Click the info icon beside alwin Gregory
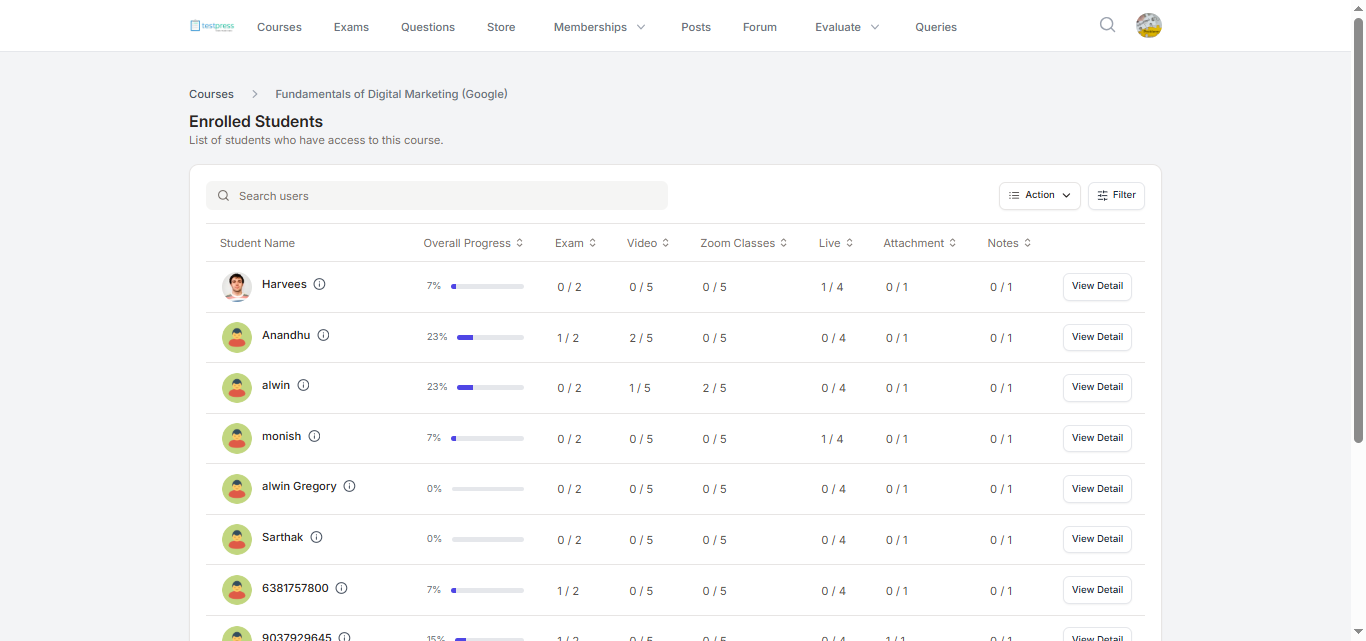 (349, 486)
